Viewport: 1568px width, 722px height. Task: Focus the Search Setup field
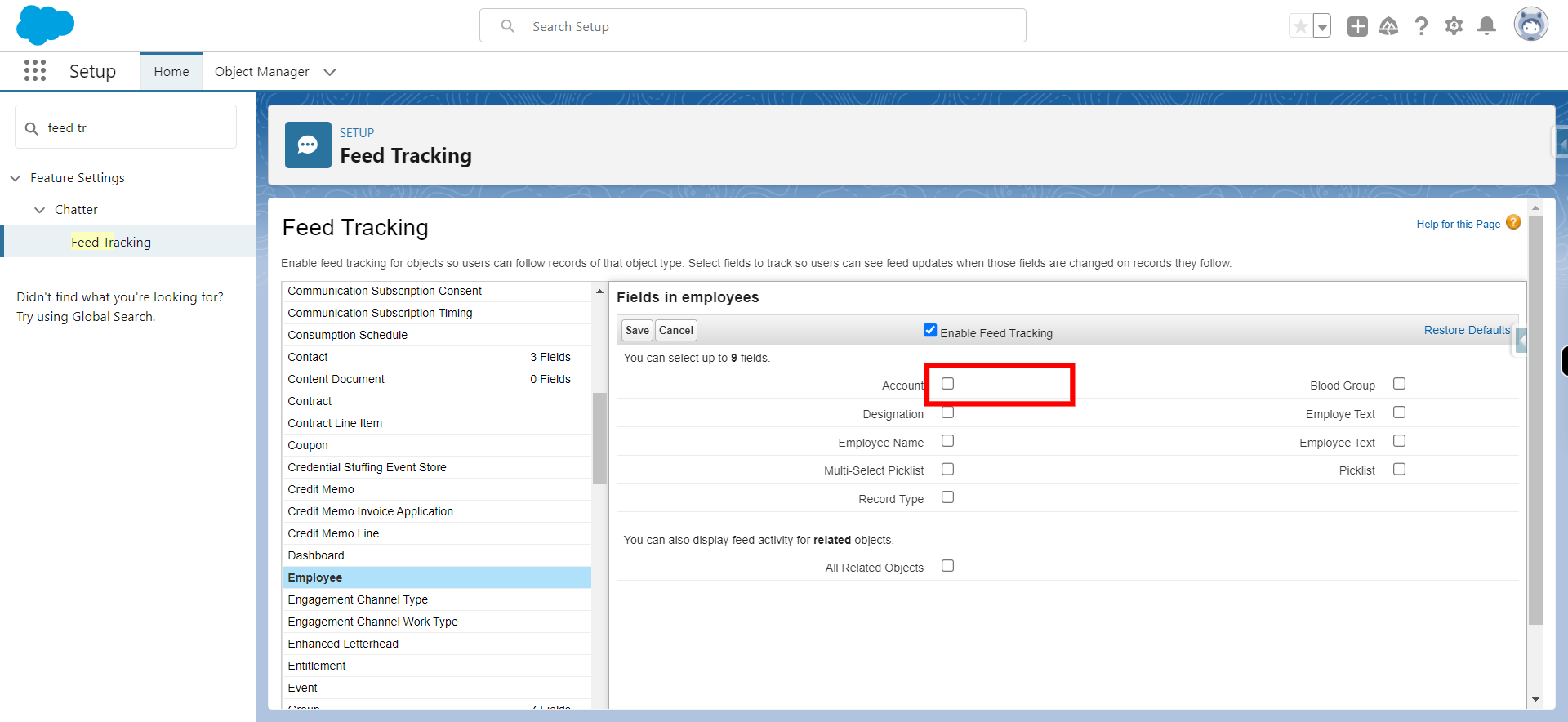(752, 26)
